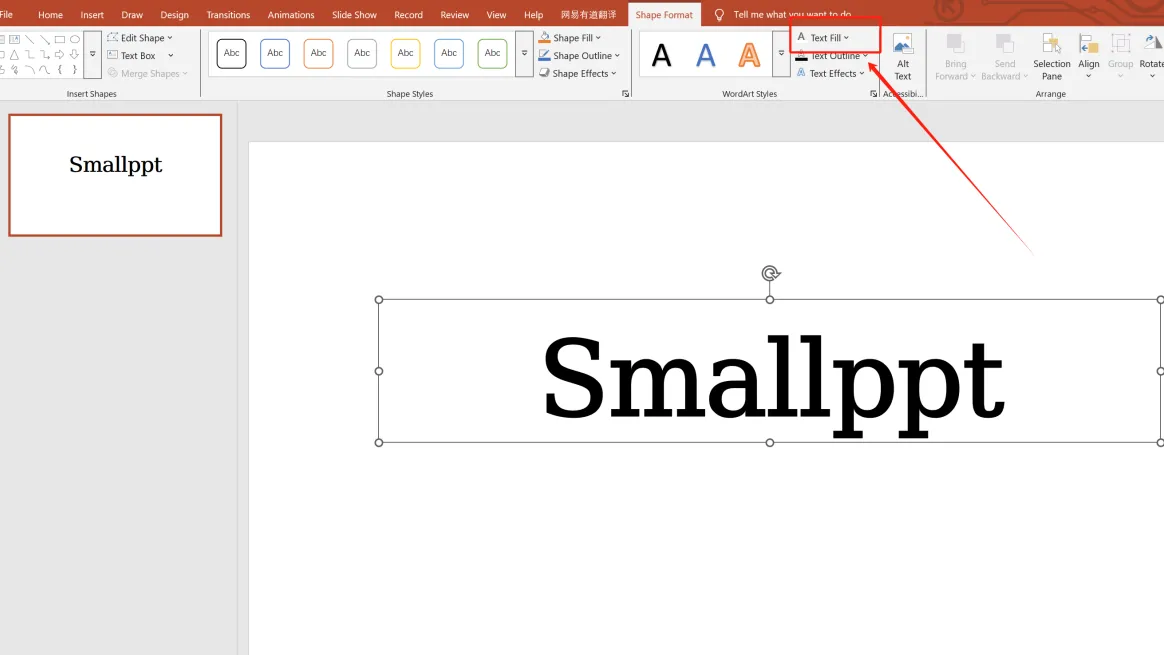Apply the black WordArt style
This screenshot has width=1164, height=655.
click(x=662, y=55)
